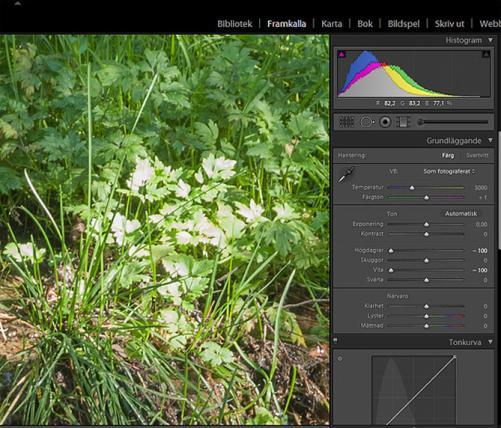501x428 pixels.
Task: Click the Temperatur slider handle
Action: point(412,188)
